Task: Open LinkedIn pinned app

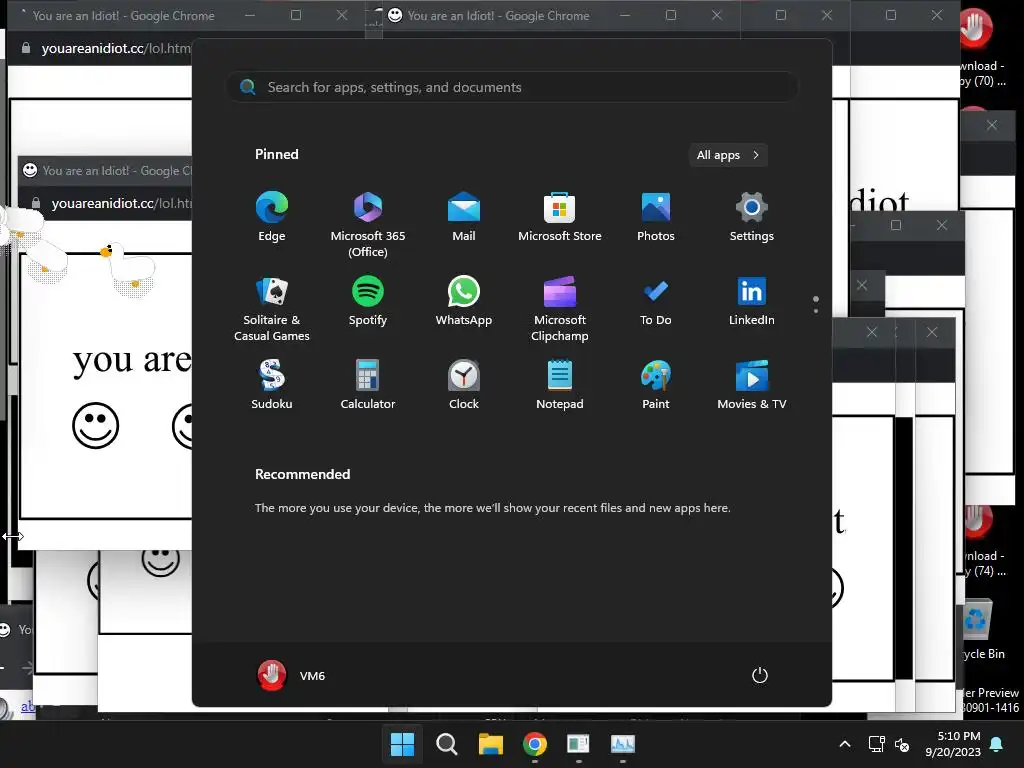Action: 752,301
